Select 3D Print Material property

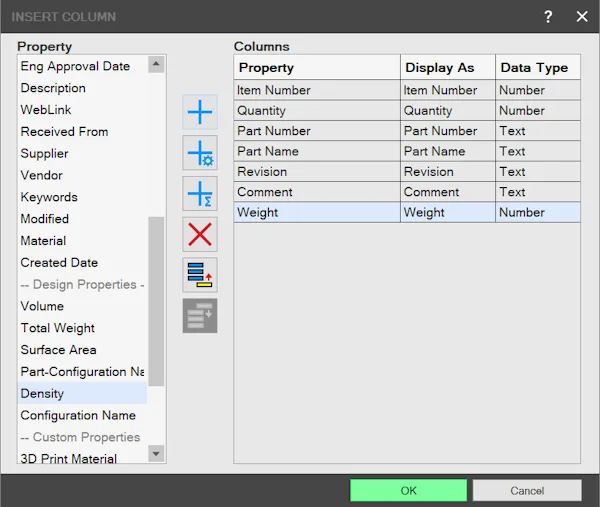[x=82, y=458]
